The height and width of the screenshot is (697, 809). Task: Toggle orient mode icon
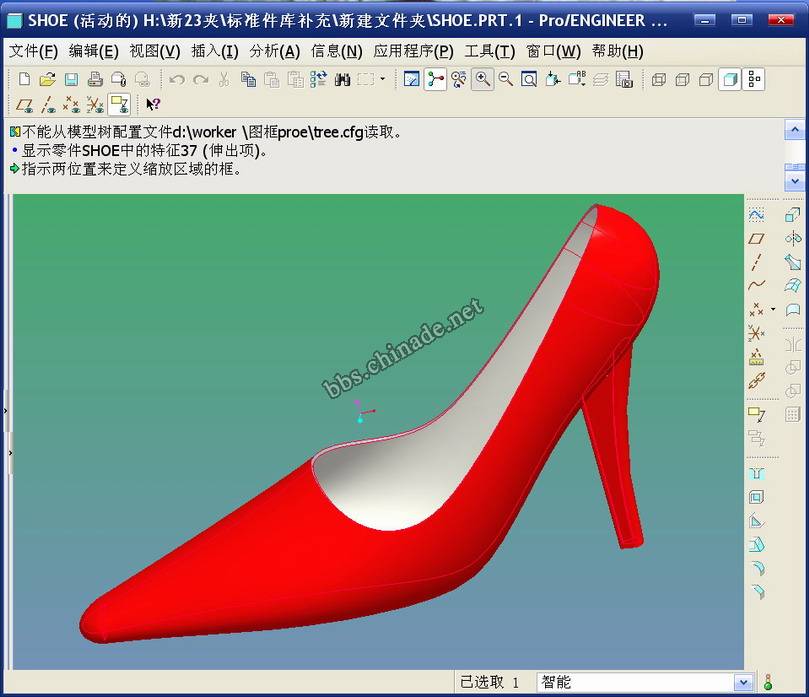click(x=459, y=79)
